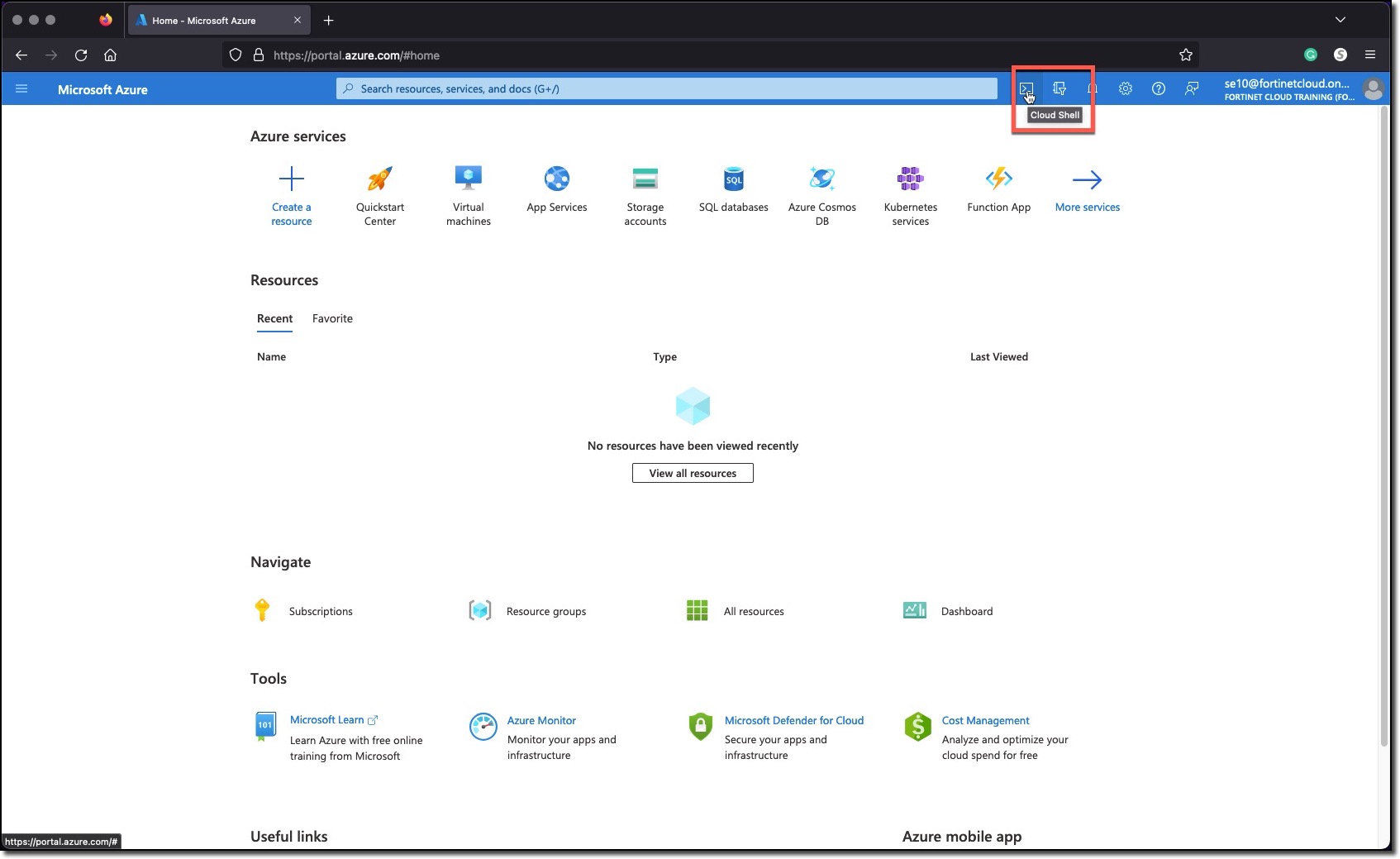Open Resource groups cube icon
The height and width of the screenshot is (859, 1400).
point(480,610)
